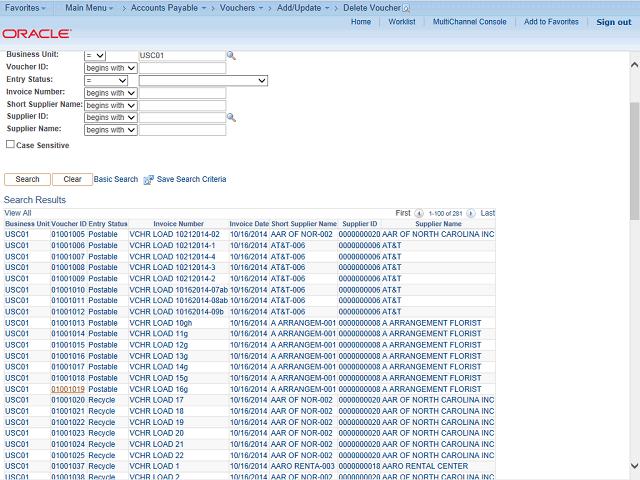Screen dimensions: 640x480
Task: Focus the Short Supplier Name input field
Action: pyautogui.click(x=182, y=105)
